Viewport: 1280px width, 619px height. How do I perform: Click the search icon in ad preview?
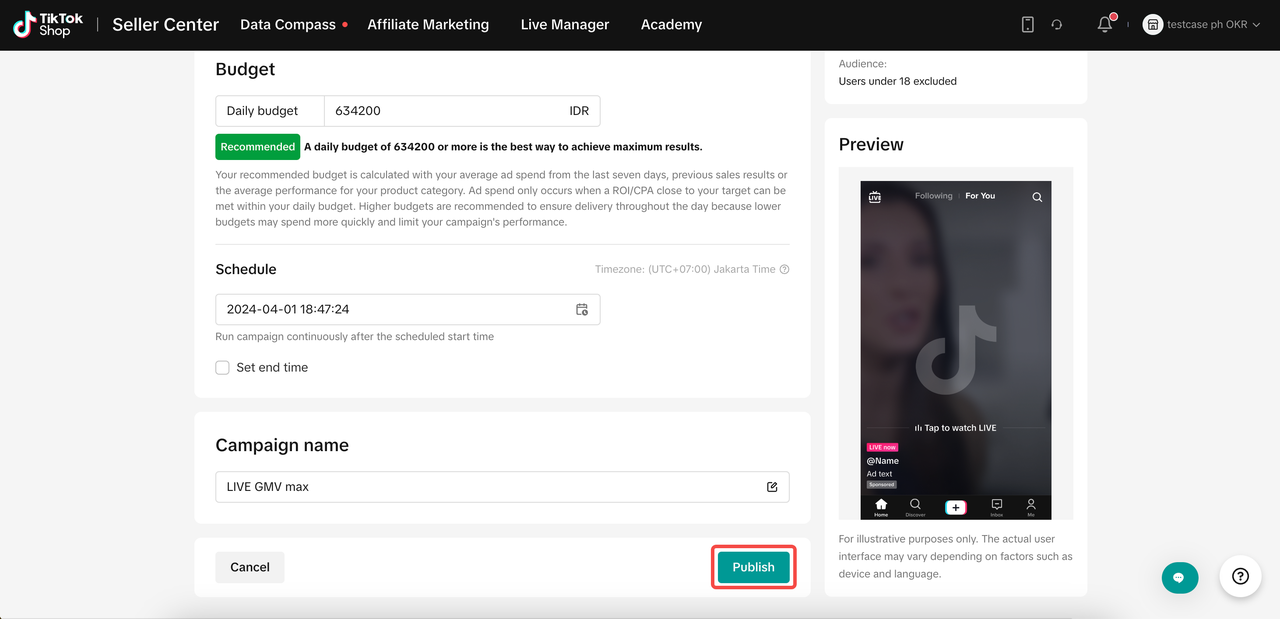pyautogui.click(x=1037, y=197)
